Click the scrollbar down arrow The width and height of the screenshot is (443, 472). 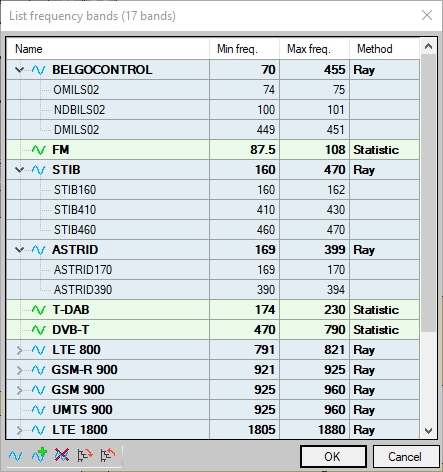coord(429,431)
